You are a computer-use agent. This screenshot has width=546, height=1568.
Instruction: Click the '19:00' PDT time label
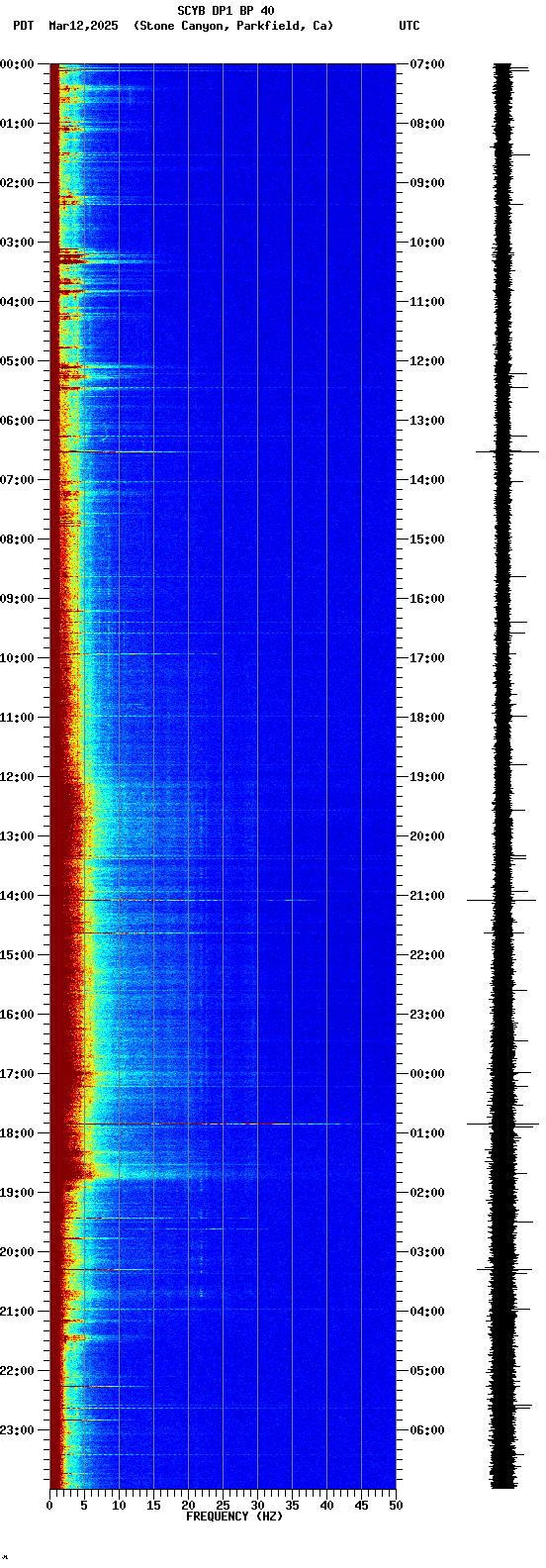[15, 1193]
